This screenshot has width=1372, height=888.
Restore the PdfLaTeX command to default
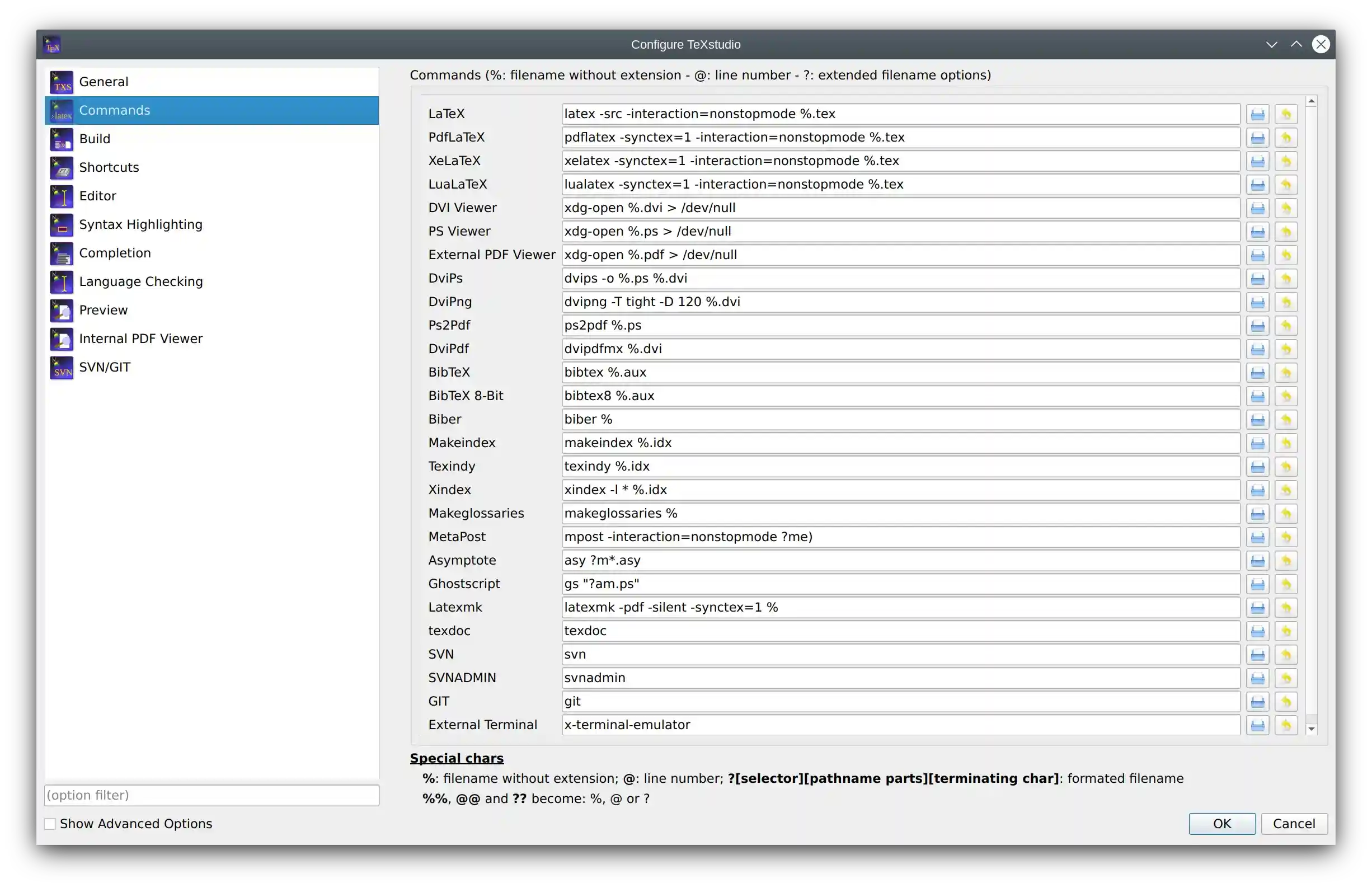point(1287,137)
